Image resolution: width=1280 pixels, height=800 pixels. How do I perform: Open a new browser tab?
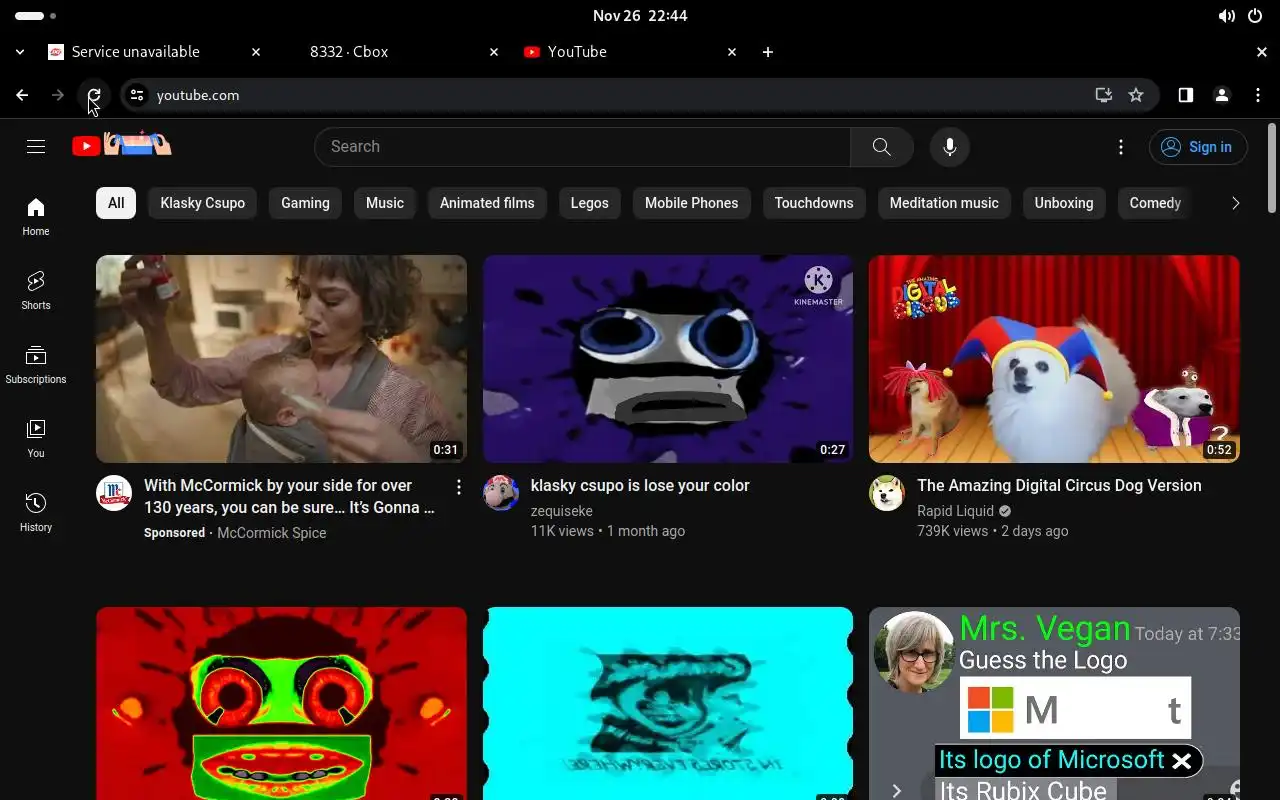click(x=767, y=52)
